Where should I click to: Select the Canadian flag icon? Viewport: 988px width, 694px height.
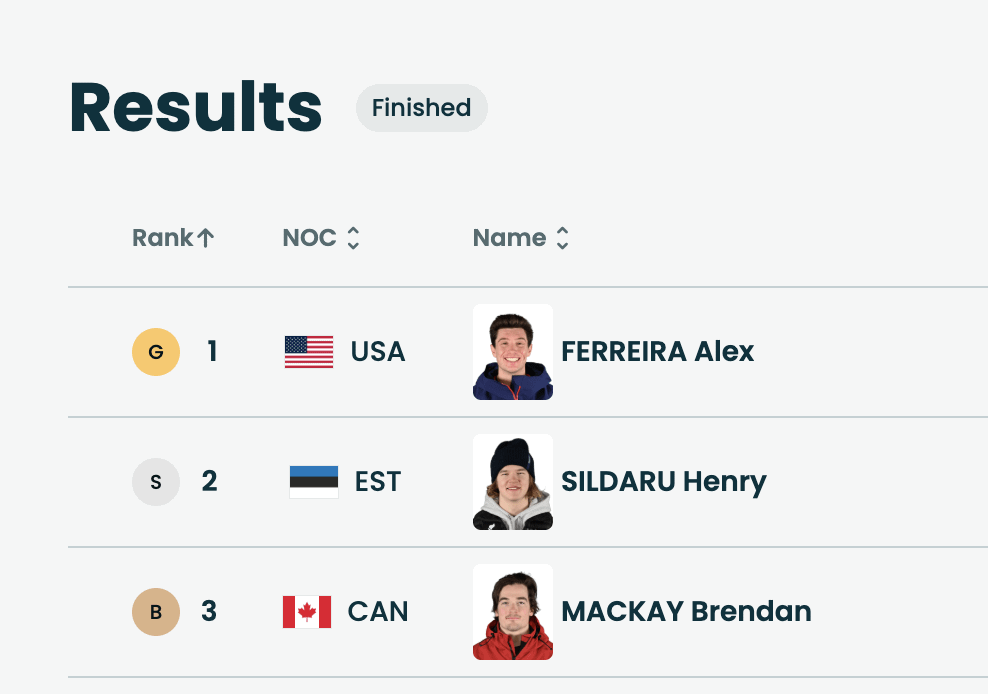(308, 612)
